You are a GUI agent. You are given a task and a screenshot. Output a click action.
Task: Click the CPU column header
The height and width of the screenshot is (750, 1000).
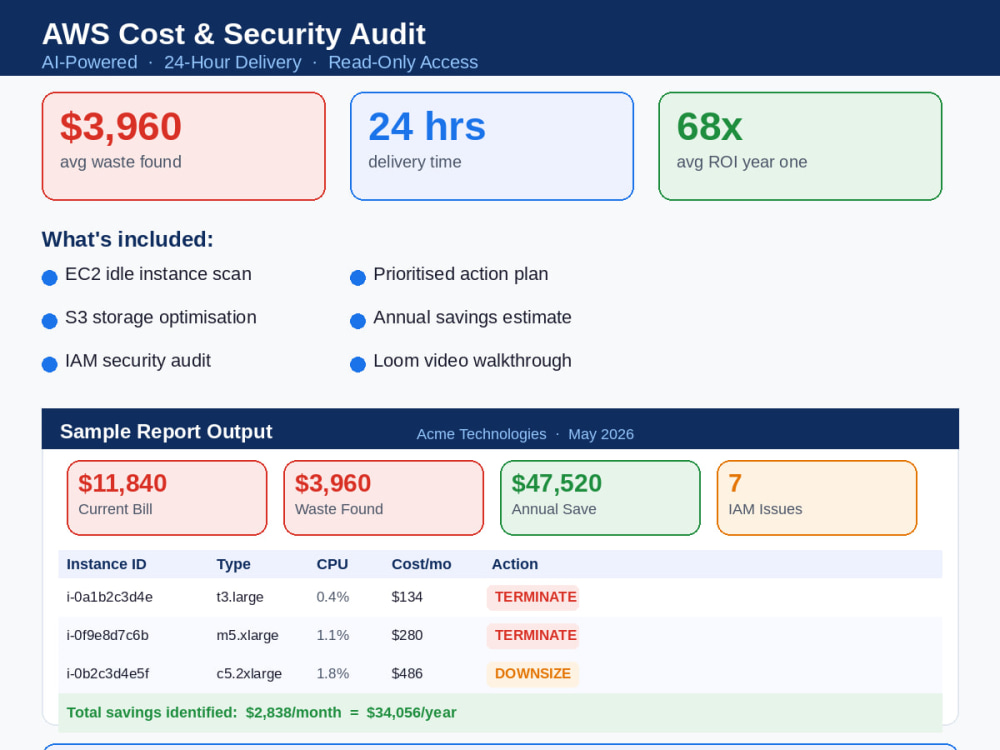click(x=332, y=564)
